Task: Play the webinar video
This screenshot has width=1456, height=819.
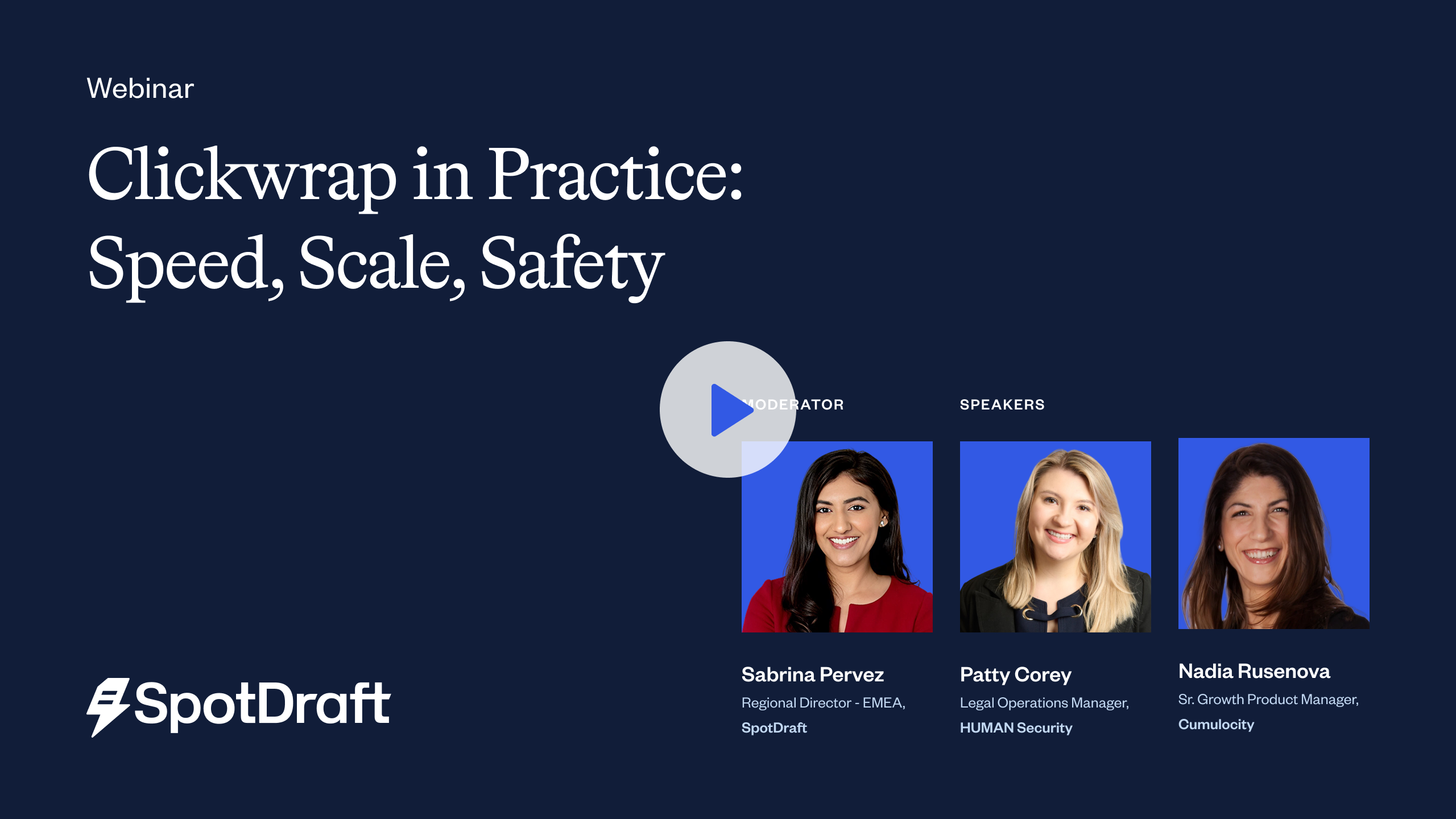Action: (x=727, y=409)
